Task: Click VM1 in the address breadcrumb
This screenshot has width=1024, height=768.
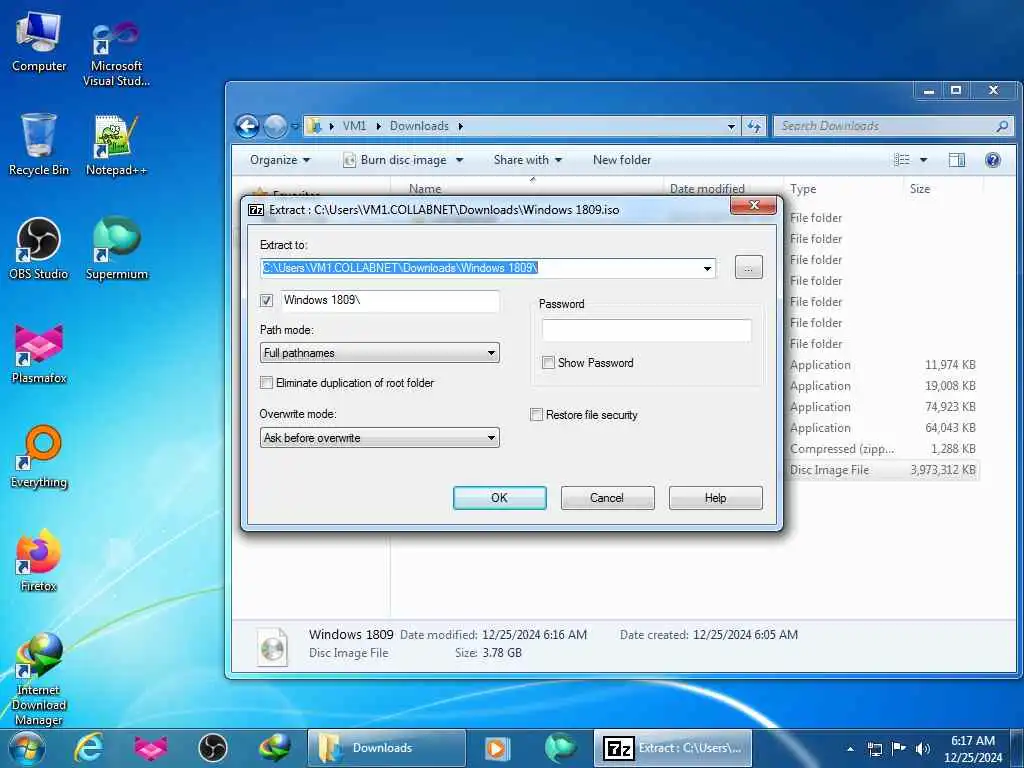Action: 354,126
